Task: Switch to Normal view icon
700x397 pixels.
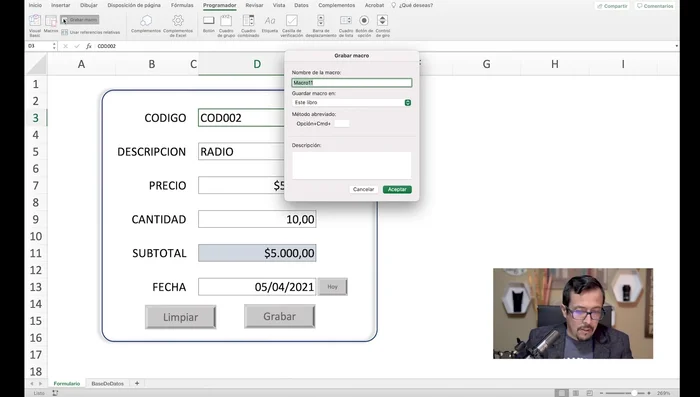Action: 562,393
